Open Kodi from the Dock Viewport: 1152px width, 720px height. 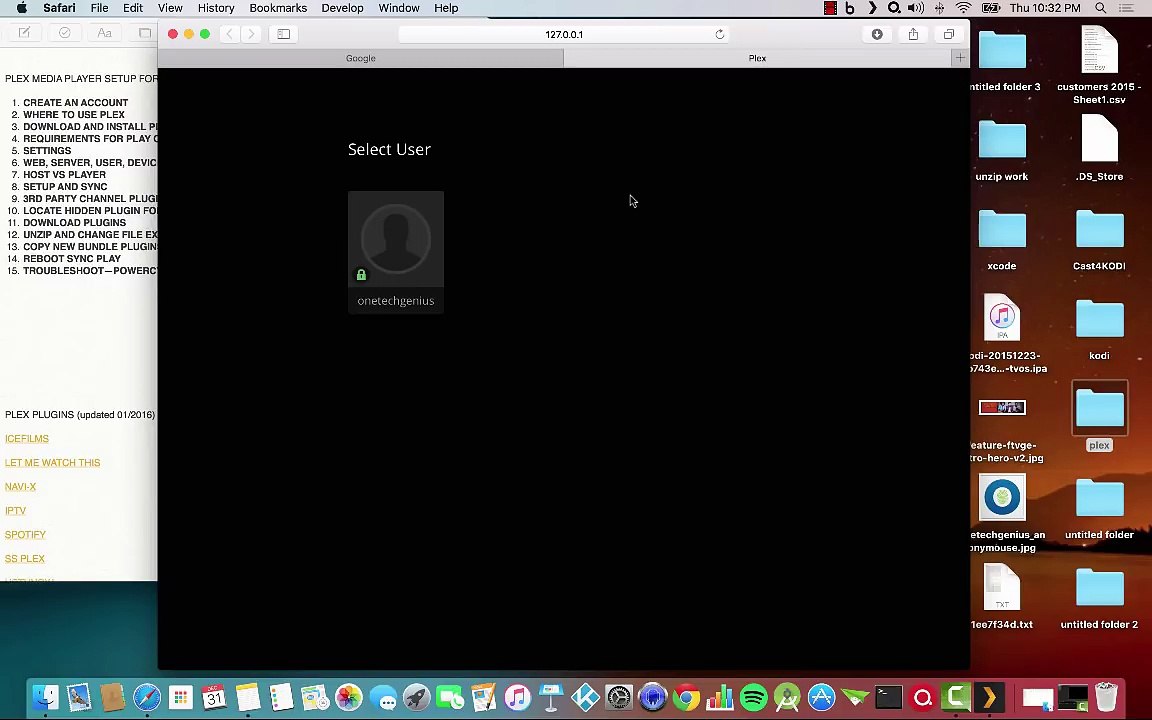point(585,697)
